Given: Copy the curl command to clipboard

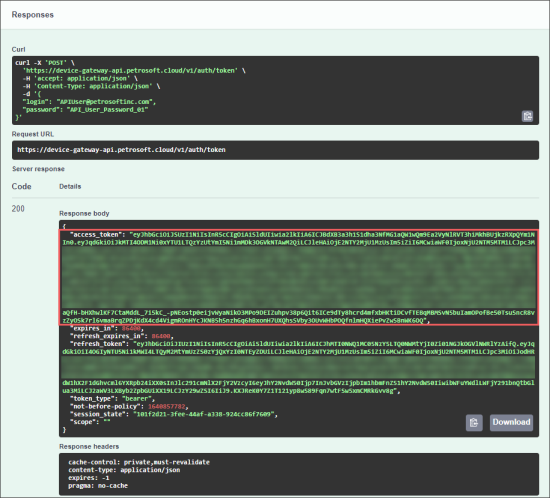Looking at the screenshot, I should point(527,116).
